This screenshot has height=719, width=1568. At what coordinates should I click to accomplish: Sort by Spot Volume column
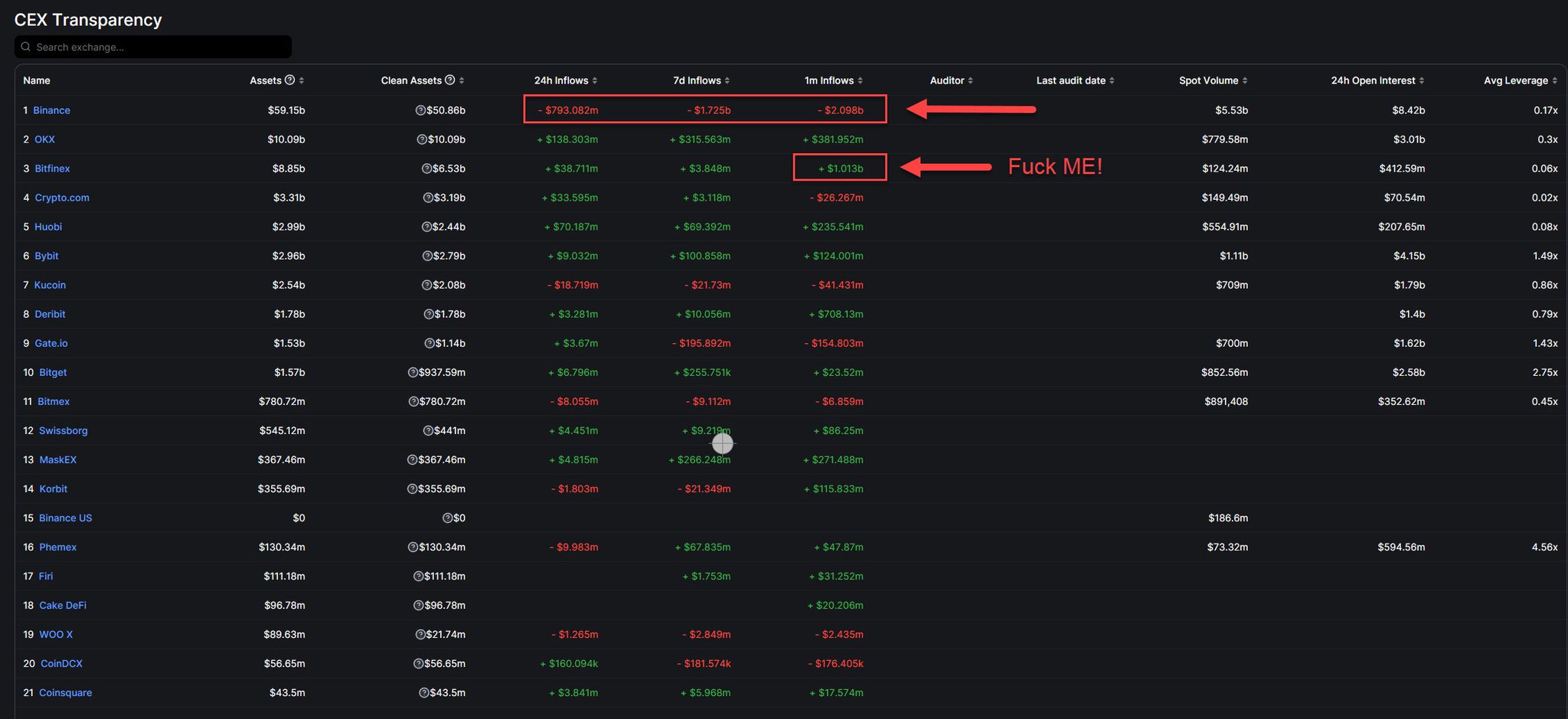(x=1213, y=80)
